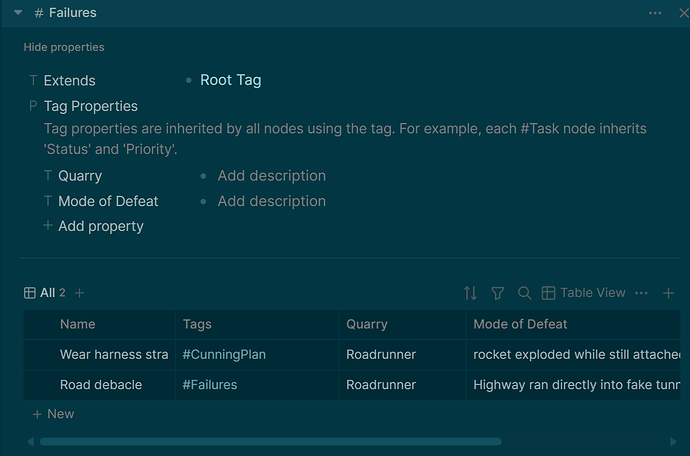
Task: Add a new view with plus icon
Action: pyautogui.click(x=80, y=293)
